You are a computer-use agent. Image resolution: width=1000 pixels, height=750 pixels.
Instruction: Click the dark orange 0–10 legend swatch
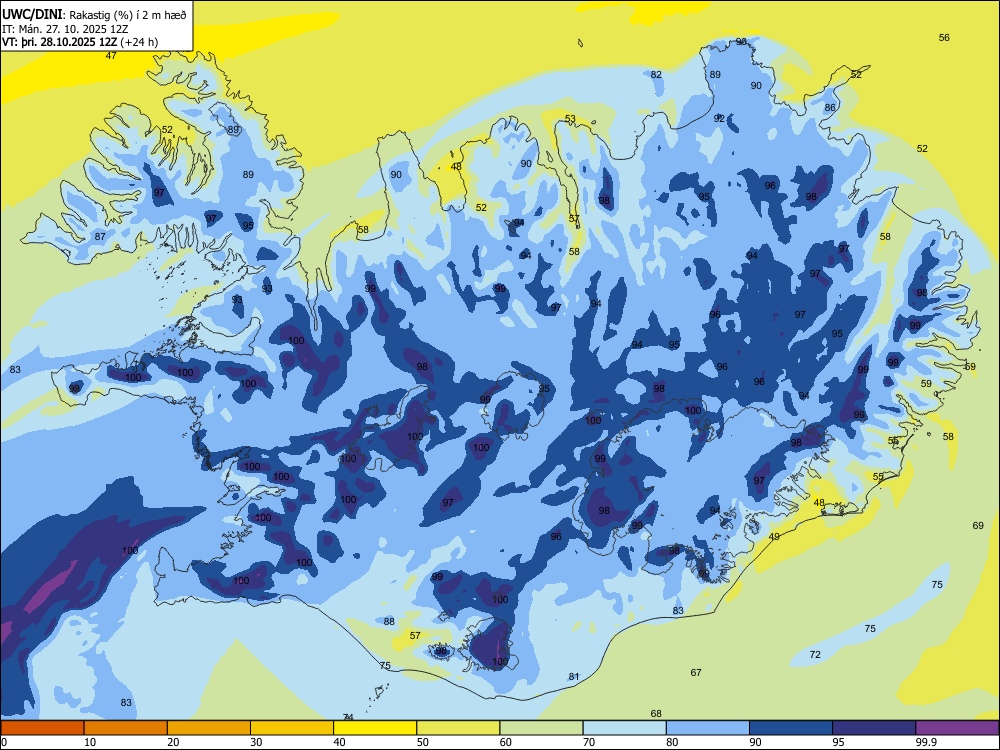click(42, 728)
